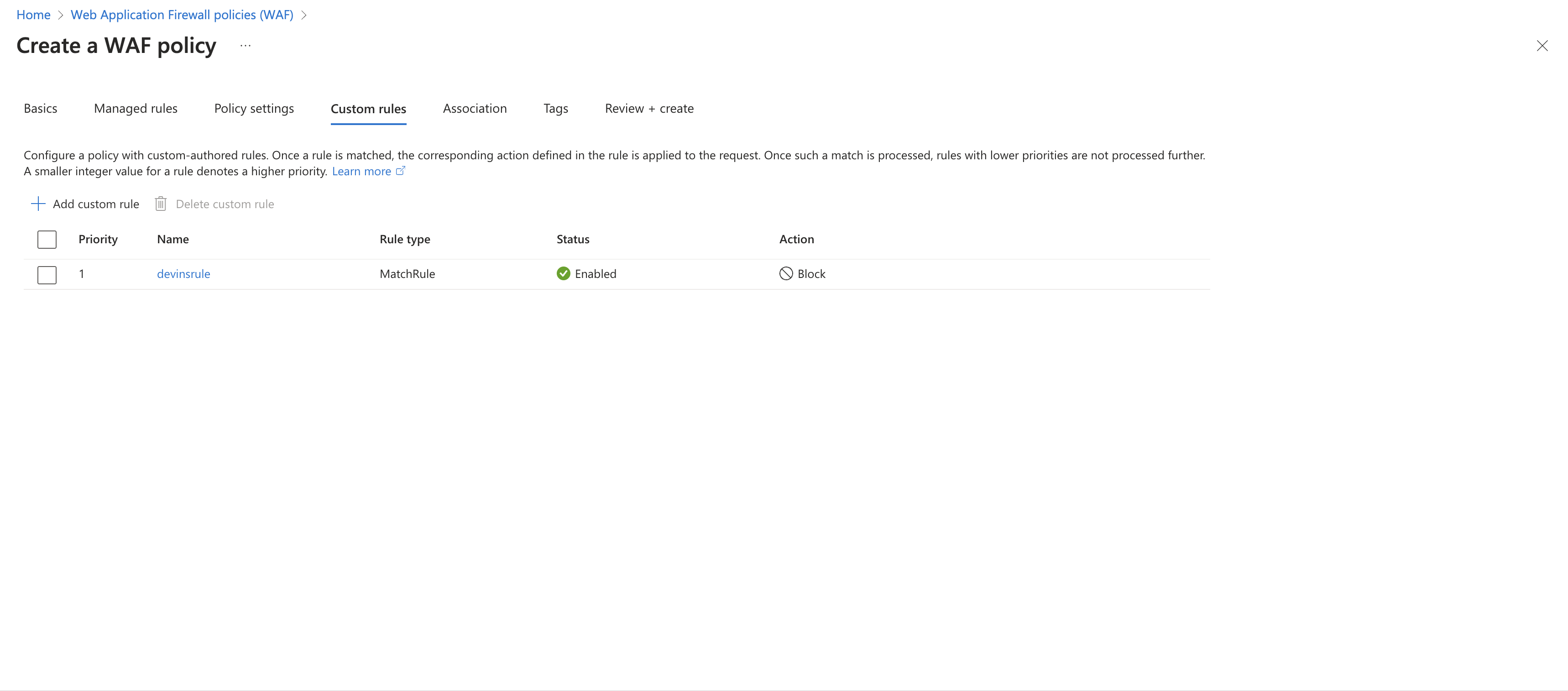
Task: Open the devinsrule custom rule
Action: coord(183,273)
